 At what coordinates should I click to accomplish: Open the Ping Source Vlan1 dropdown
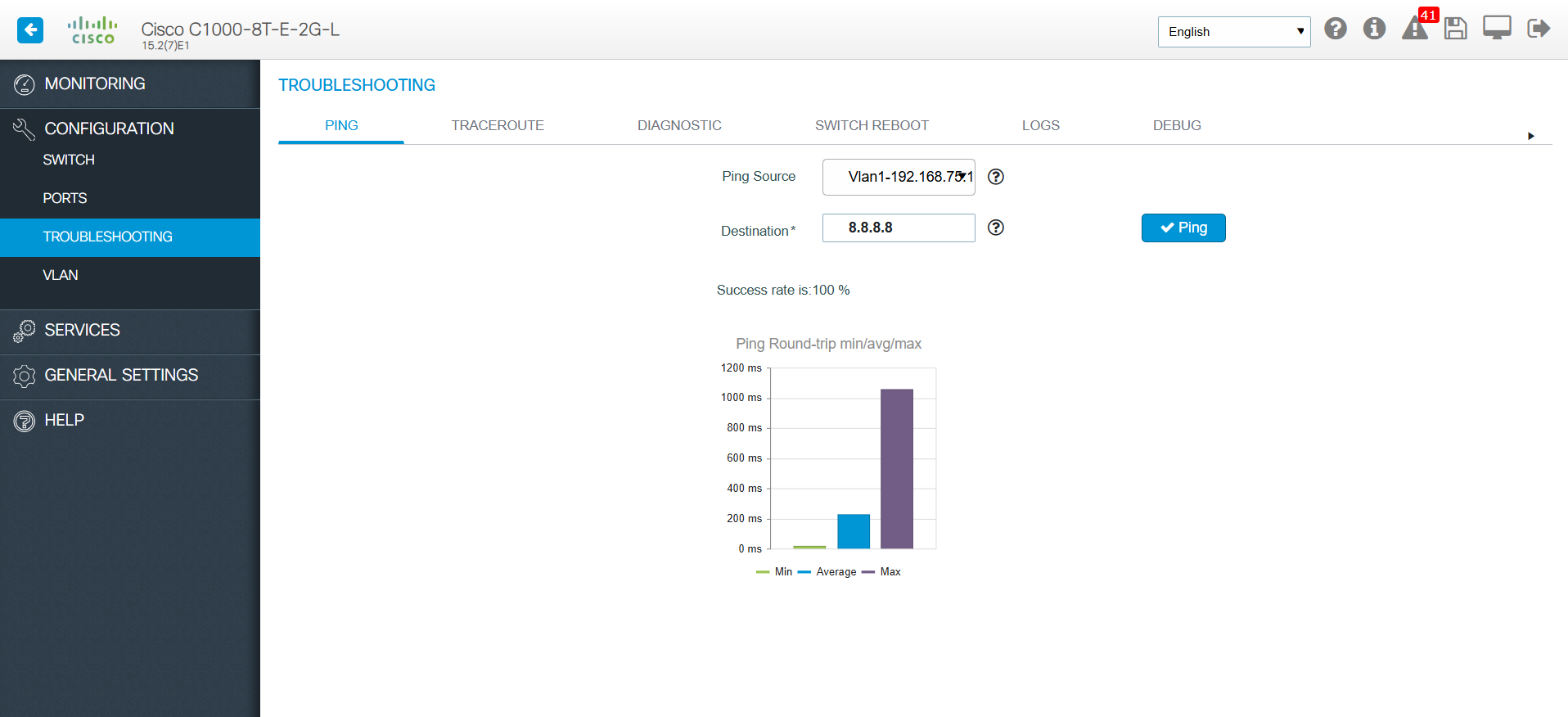coord(899,177)
